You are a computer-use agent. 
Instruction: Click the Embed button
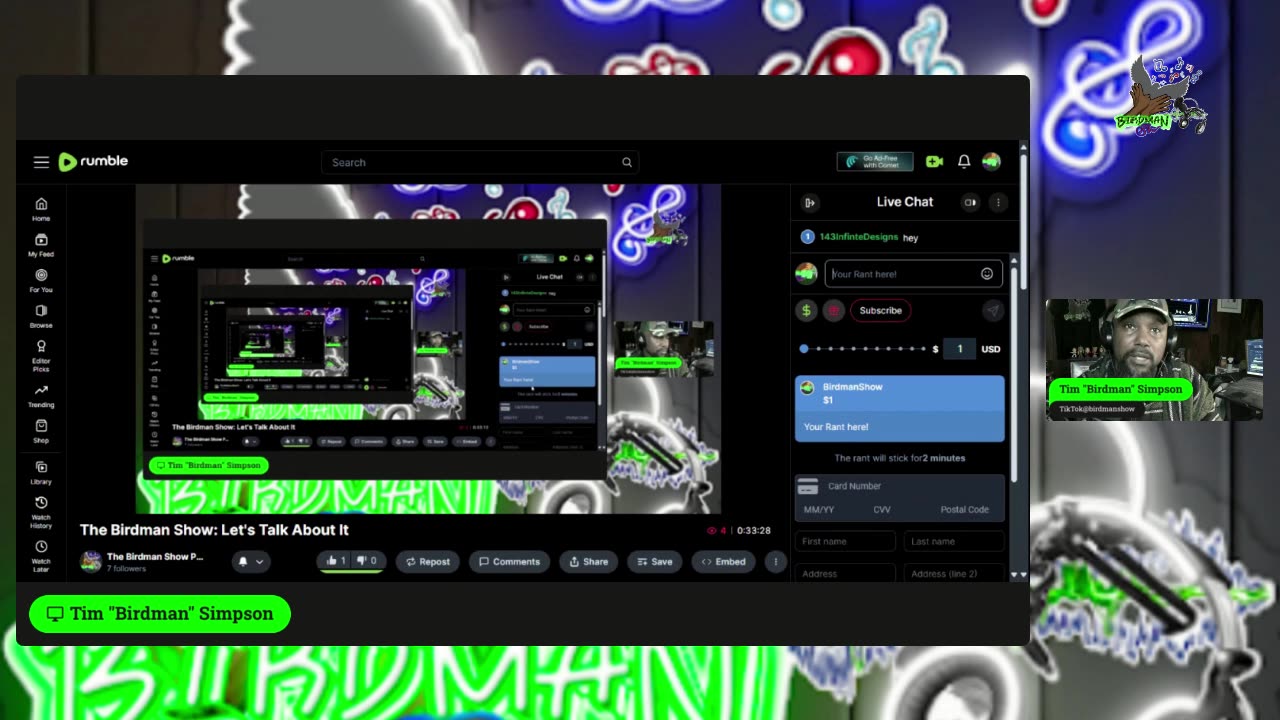pyautogui.click(x=723, y=562)
